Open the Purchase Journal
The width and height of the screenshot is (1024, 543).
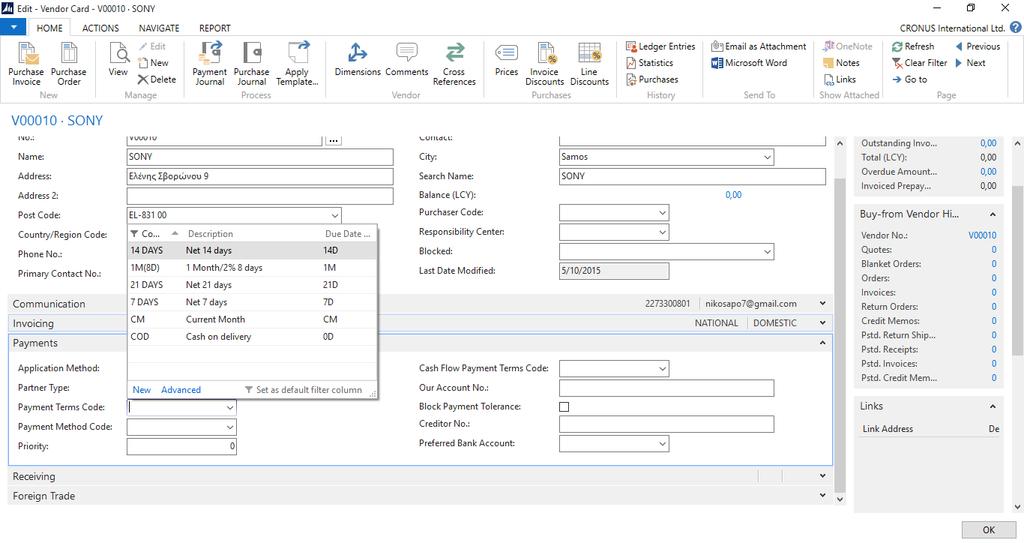tap(251, 64)
